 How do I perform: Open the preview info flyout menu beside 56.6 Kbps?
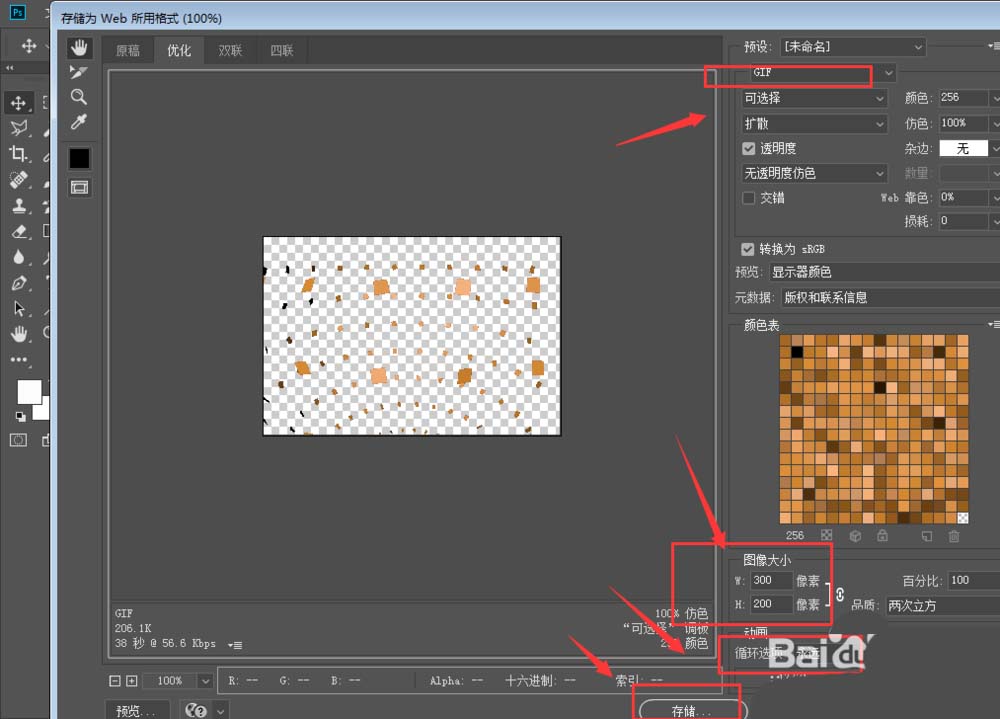coord(235,645)
